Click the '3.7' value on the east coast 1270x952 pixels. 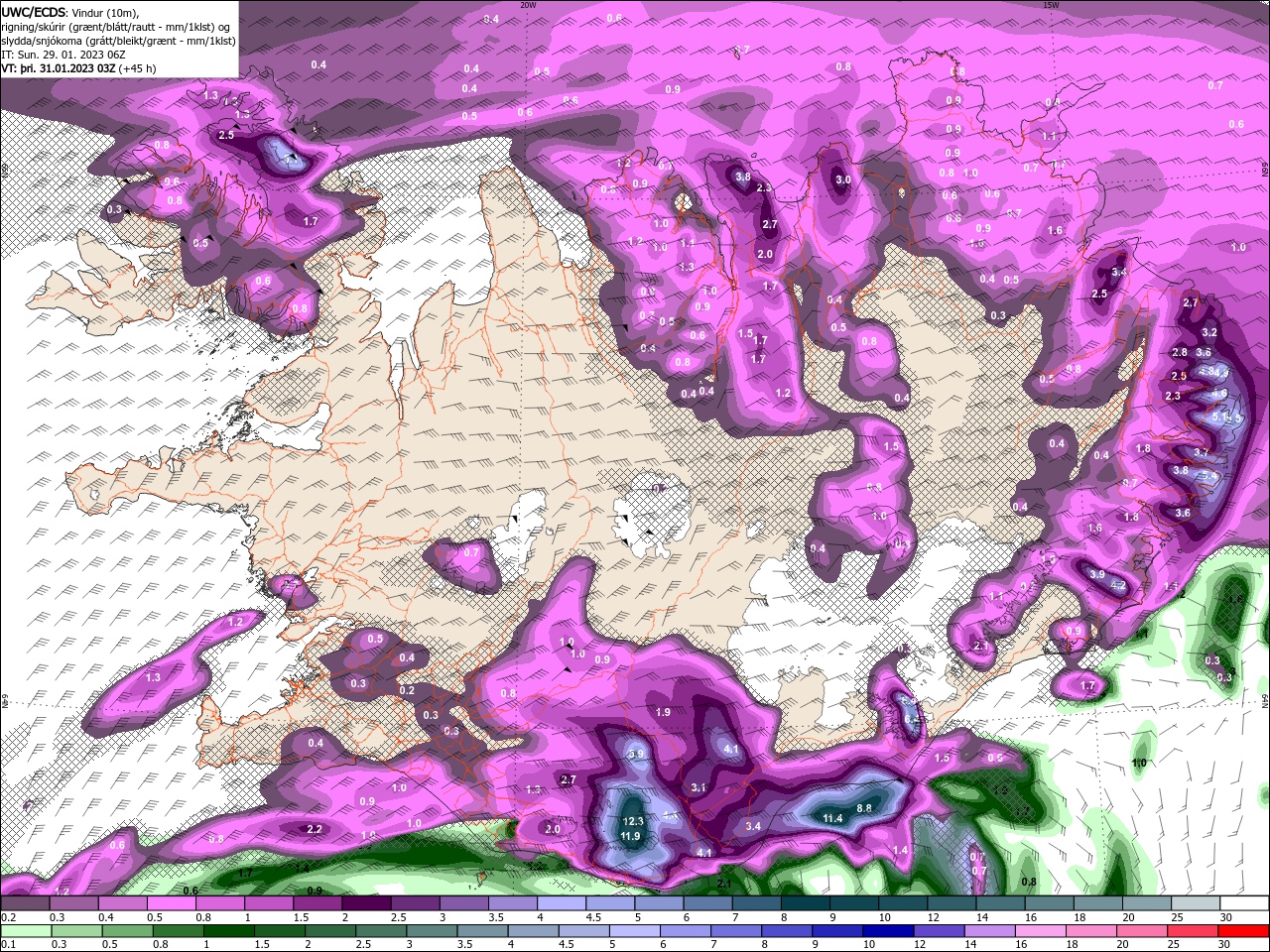pos(1201,452)
